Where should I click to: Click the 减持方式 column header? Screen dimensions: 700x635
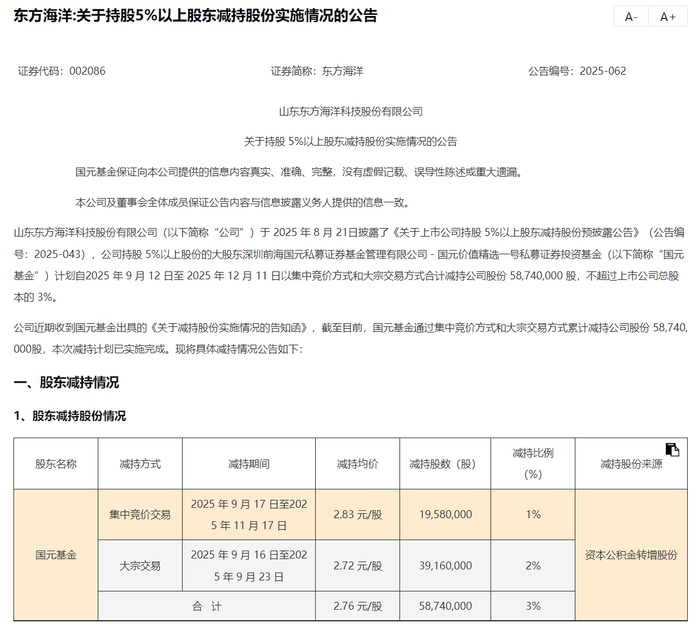pos(140,464)
